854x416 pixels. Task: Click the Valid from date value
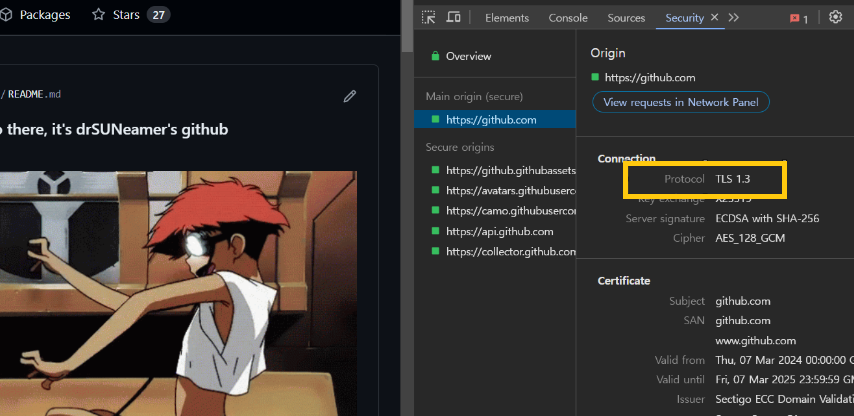(784, 360)
